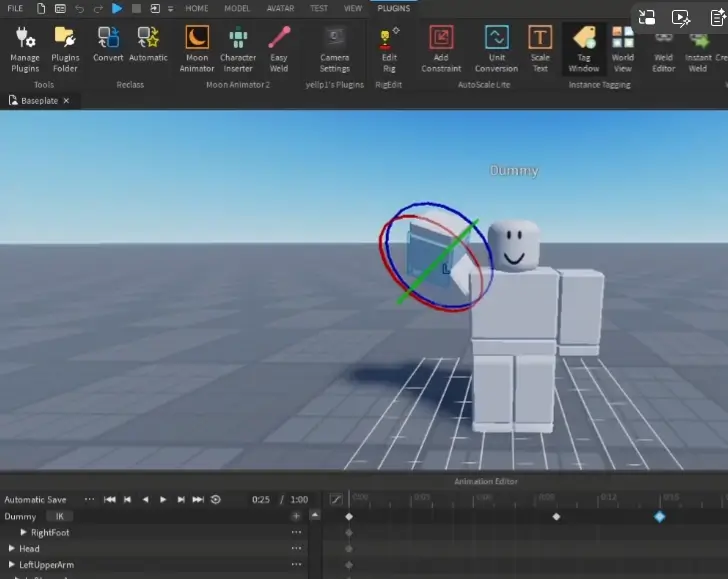The height and width of the screenshot is (579, 728).
Task: Jump to first animation frame
Action: coord(110,500)
